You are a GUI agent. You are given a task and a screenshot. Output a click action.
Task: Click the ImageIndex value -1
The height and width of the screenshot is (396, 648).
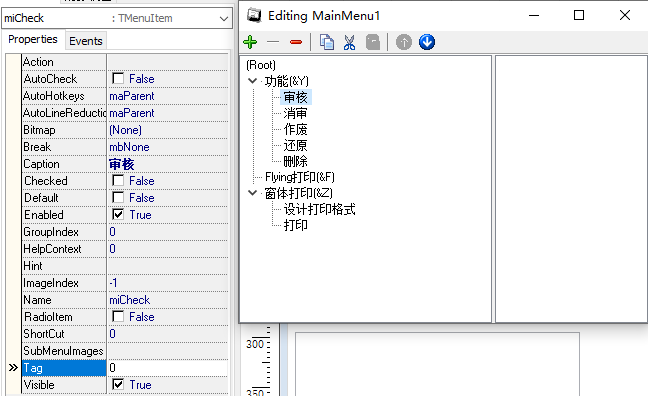[113, 283]
